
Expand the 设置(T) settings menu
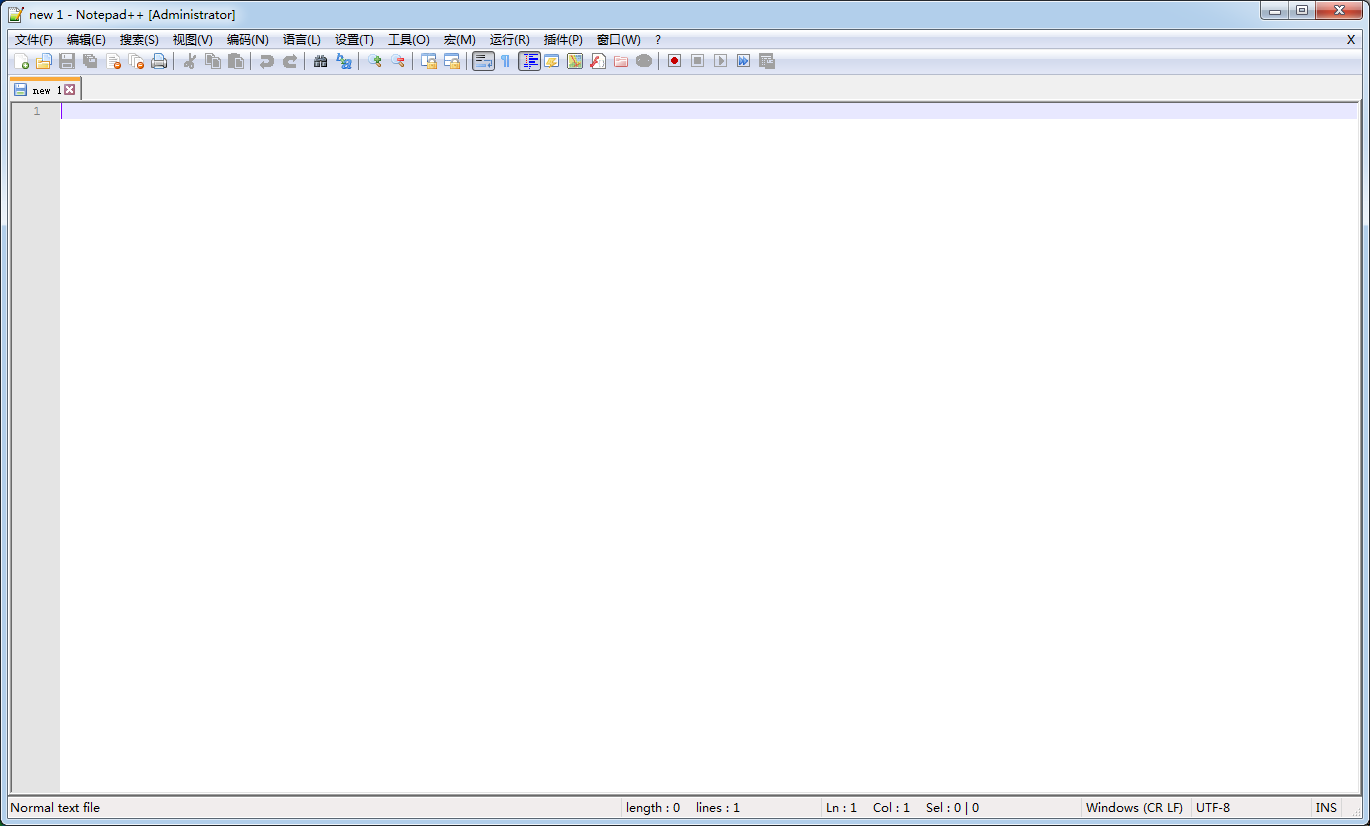(x=354, y=40)
